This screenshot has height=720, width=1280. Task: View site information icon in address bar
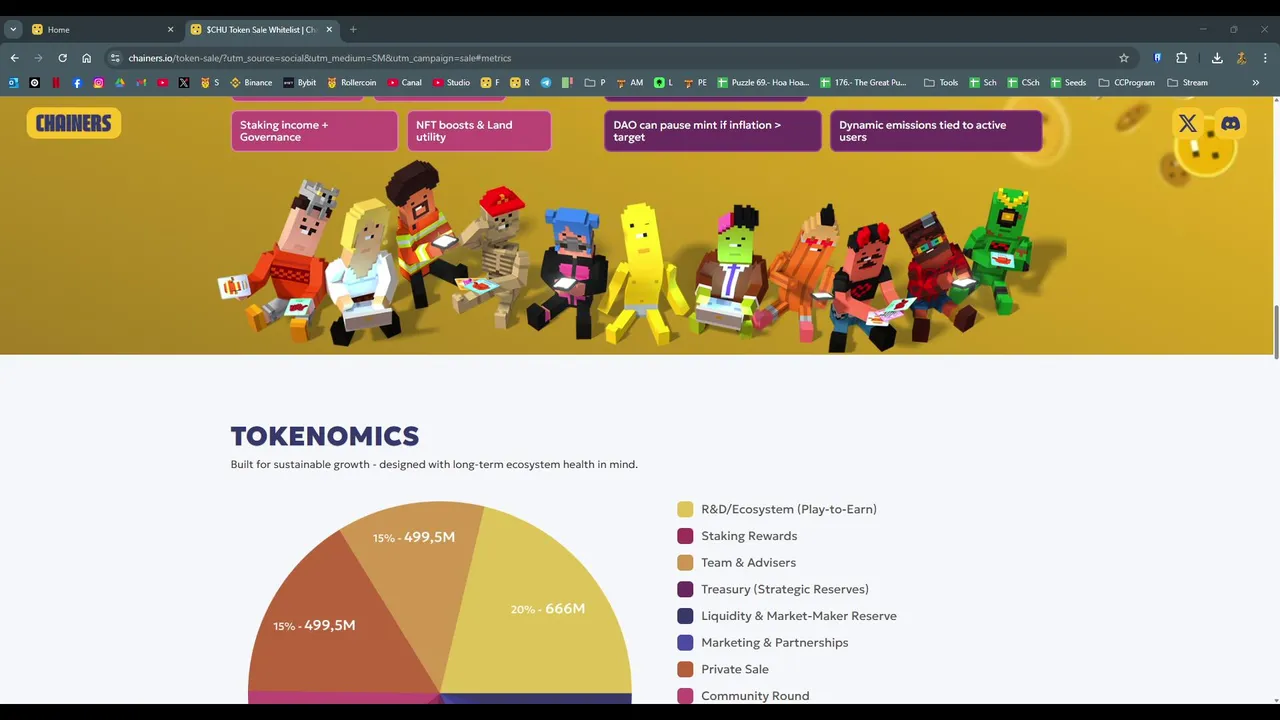tap(115, 58)
